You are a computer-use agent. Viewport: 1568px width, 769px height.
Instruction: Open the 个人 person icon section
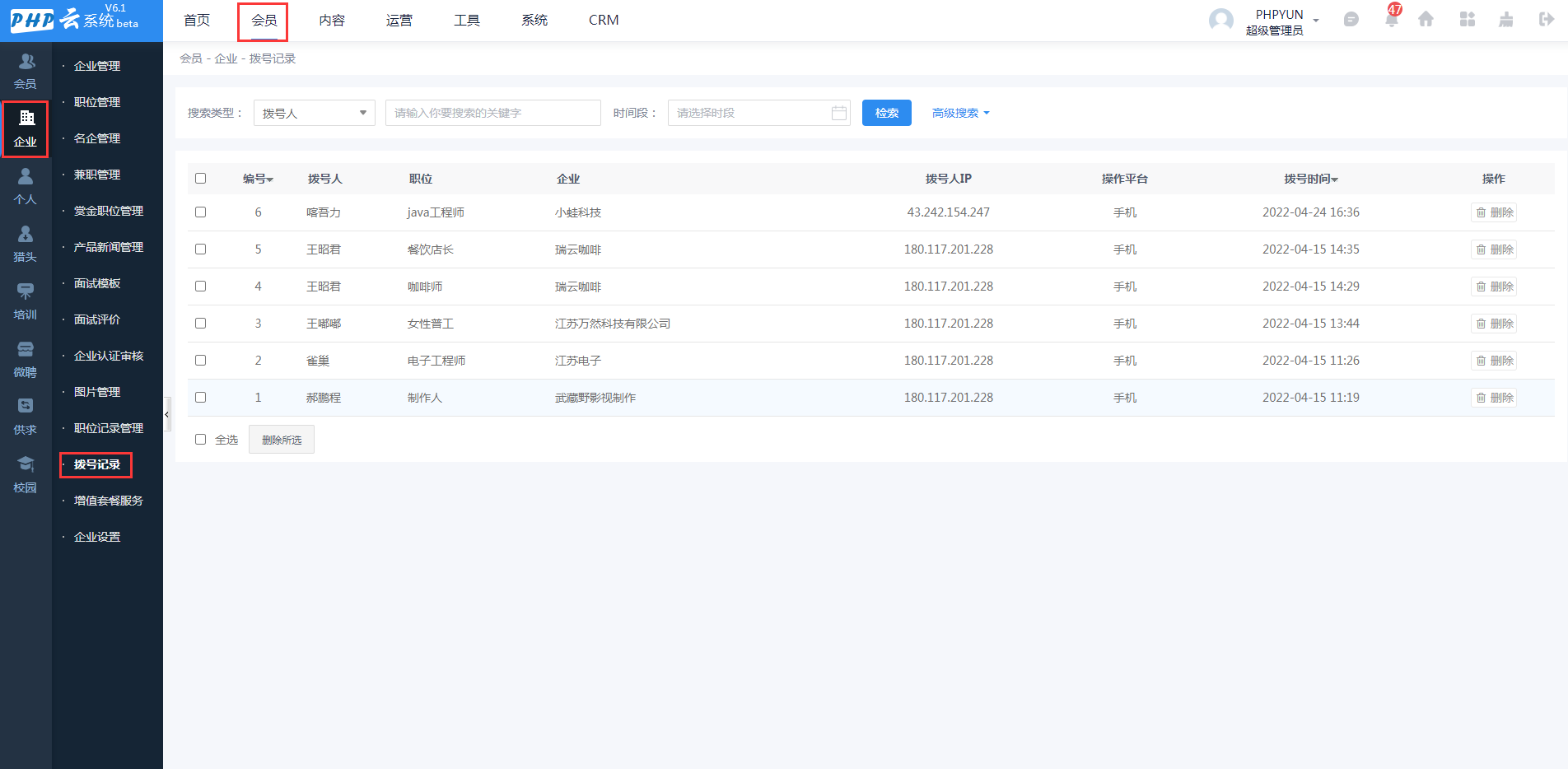pos(26,176)
